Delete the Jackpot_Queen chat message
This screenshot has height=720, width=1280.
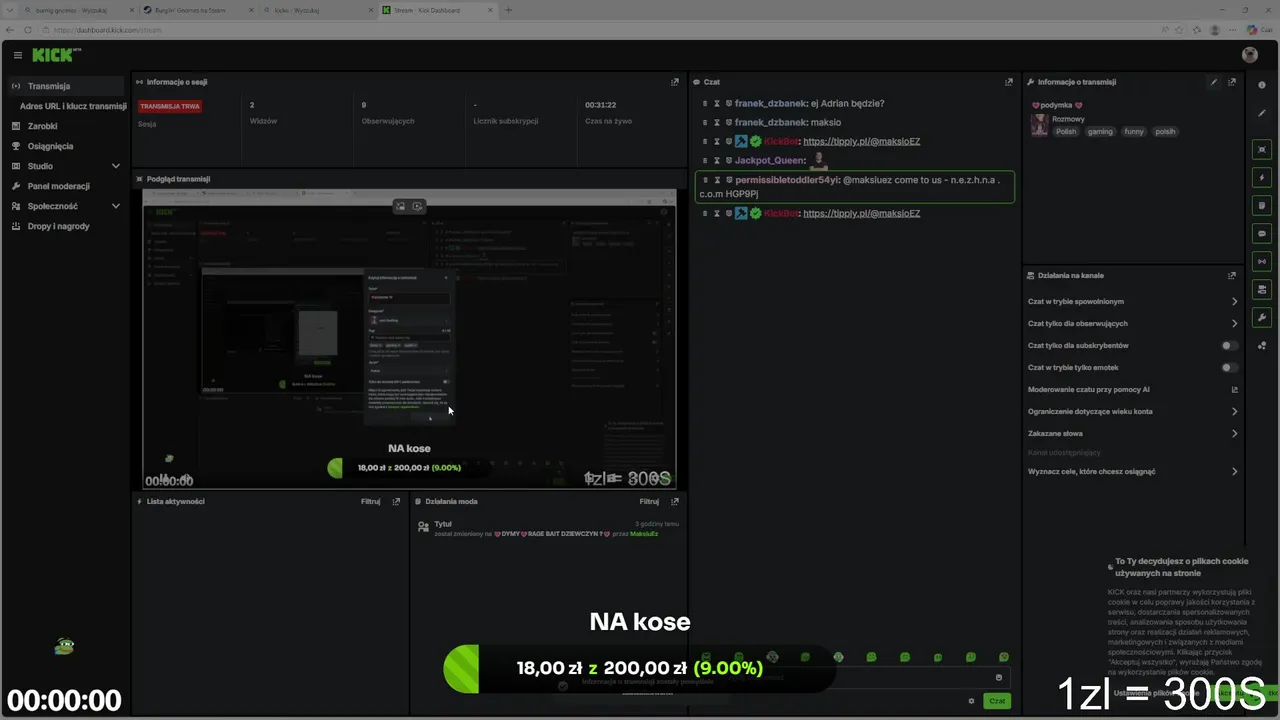click(x=705, y=160)
